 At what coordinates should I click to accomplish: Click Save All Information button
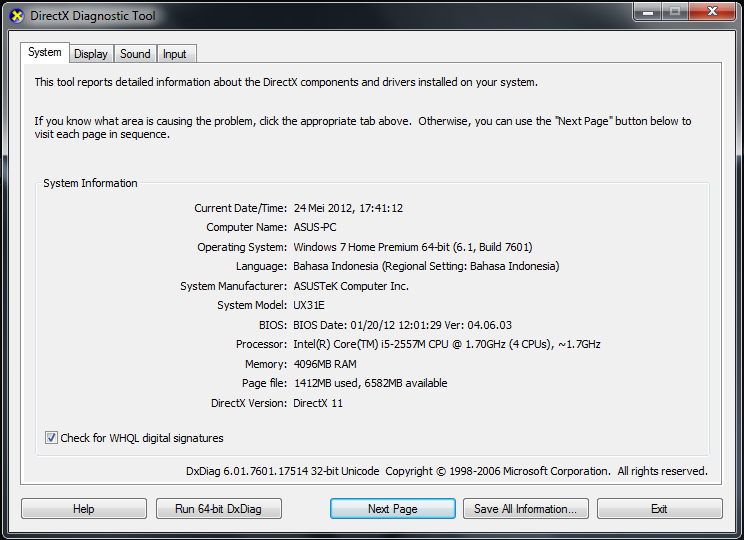pos(525,509)
